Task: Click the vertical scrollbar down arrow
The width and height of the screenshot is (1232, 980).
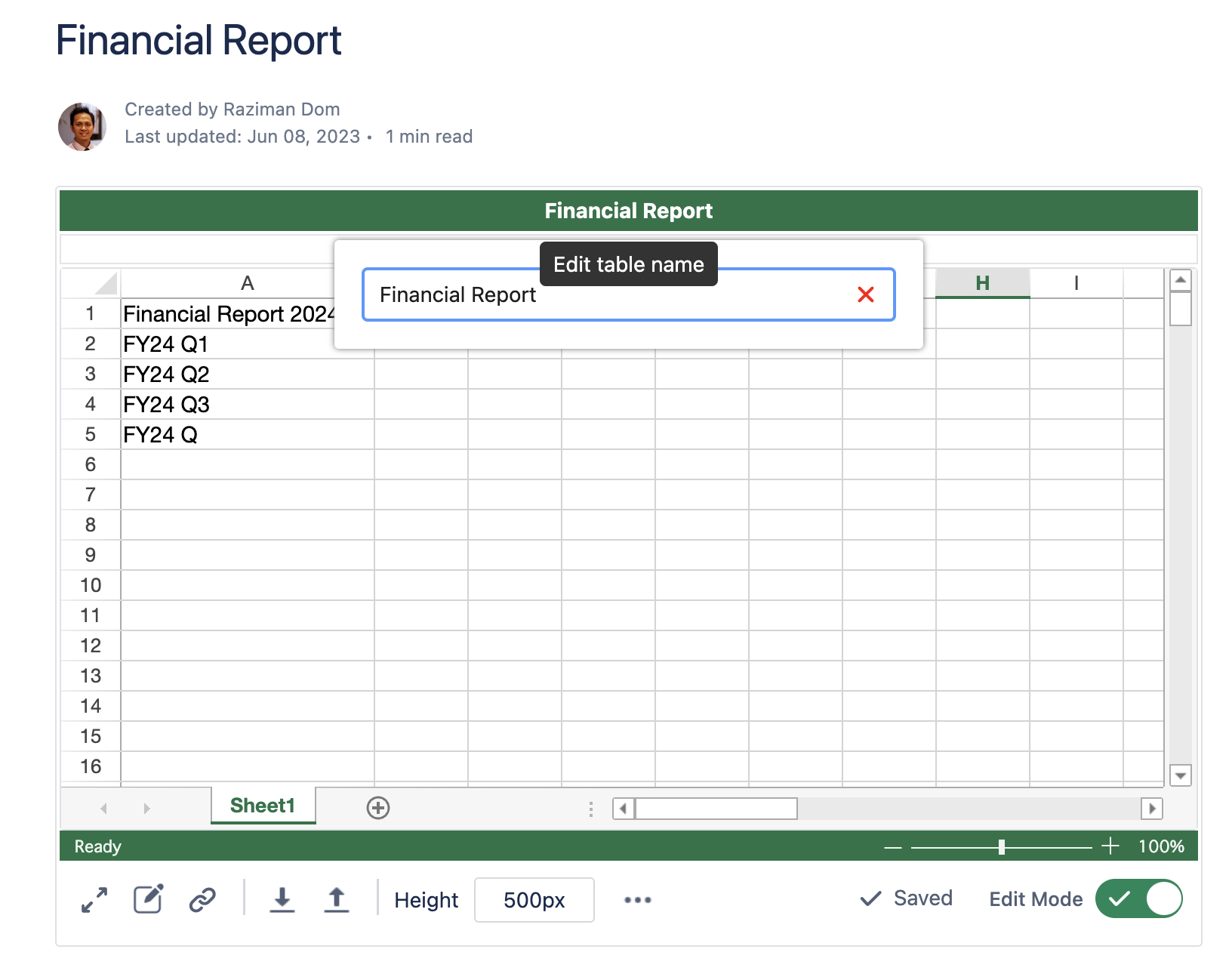Action: 1180,775
